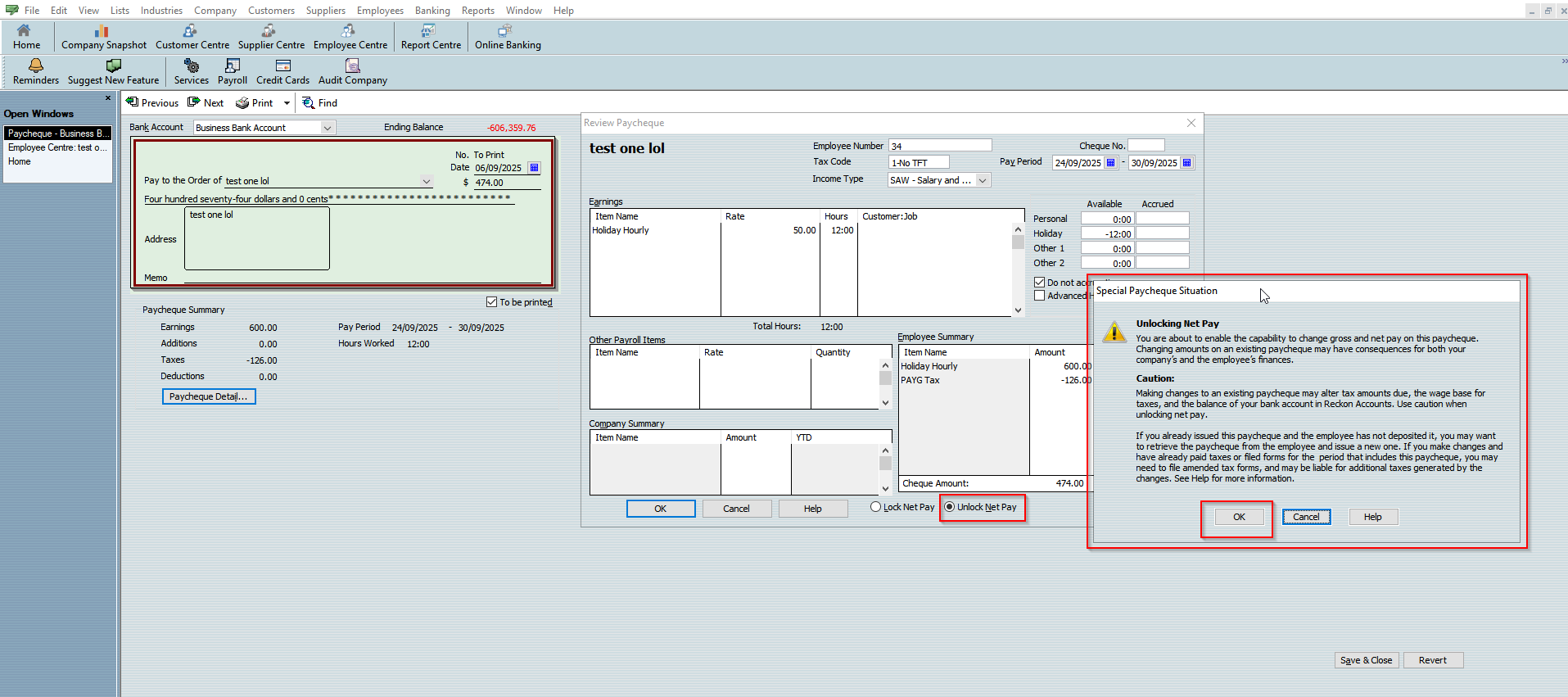Image resolution: width=1568 pixels, height=697 pixels.
Task: Select Home in Open Windows list
Action: tap(57, 161)
